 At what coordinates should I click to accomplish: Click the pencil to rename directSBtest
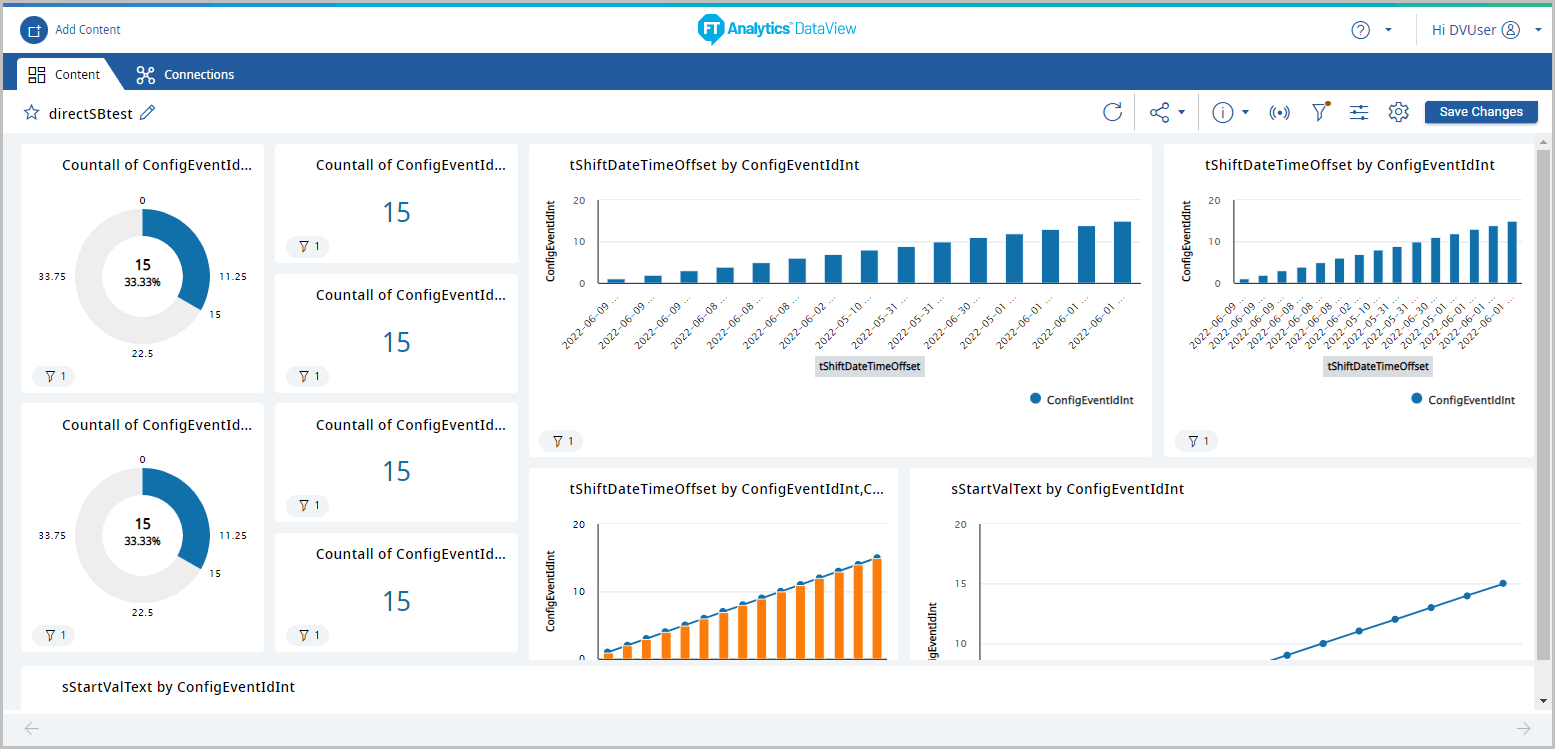[x=148, y=113]
